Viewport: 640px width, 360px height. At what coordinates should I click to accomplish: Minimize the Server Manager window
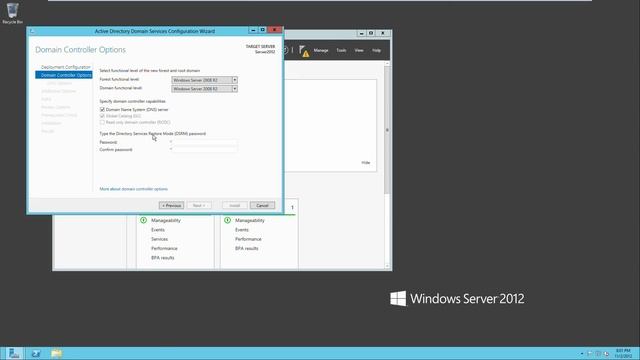tap(361, 33)
